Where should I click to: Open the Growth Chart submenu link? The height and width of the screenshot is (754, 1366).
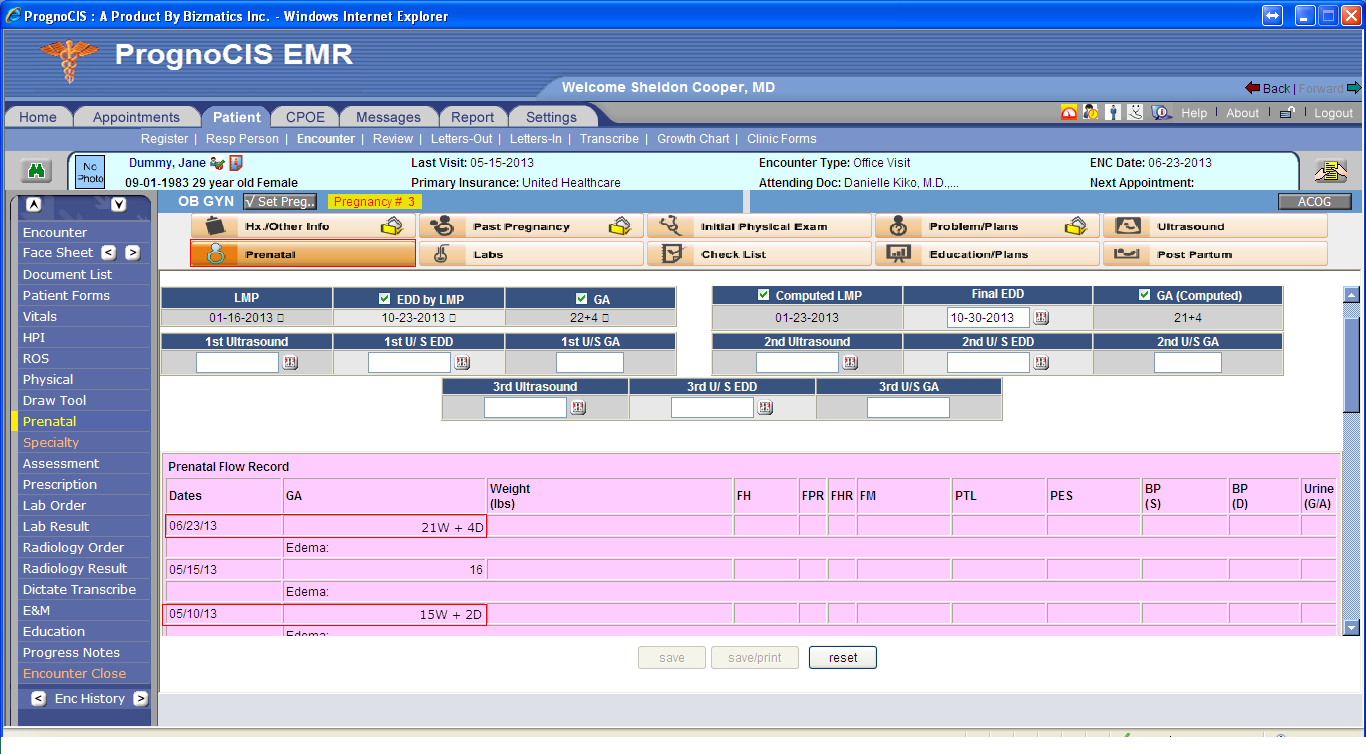[693, 139]
